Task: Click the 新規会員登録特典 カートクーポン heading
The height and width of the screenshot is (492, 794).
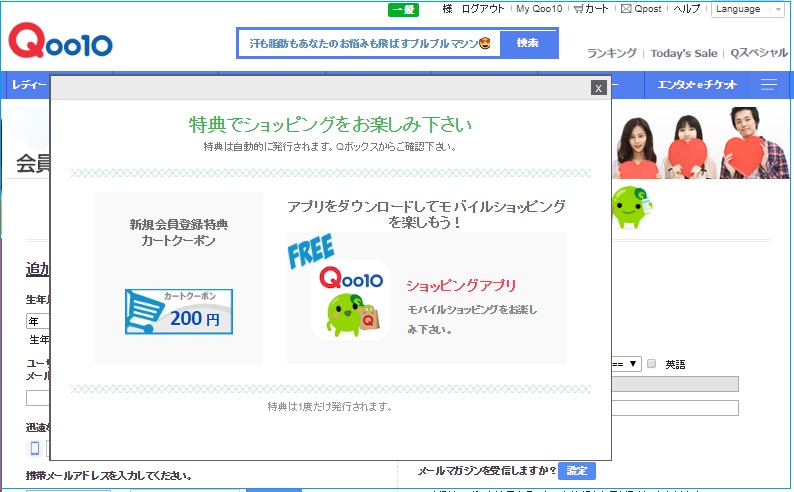Action: point(179,232)
